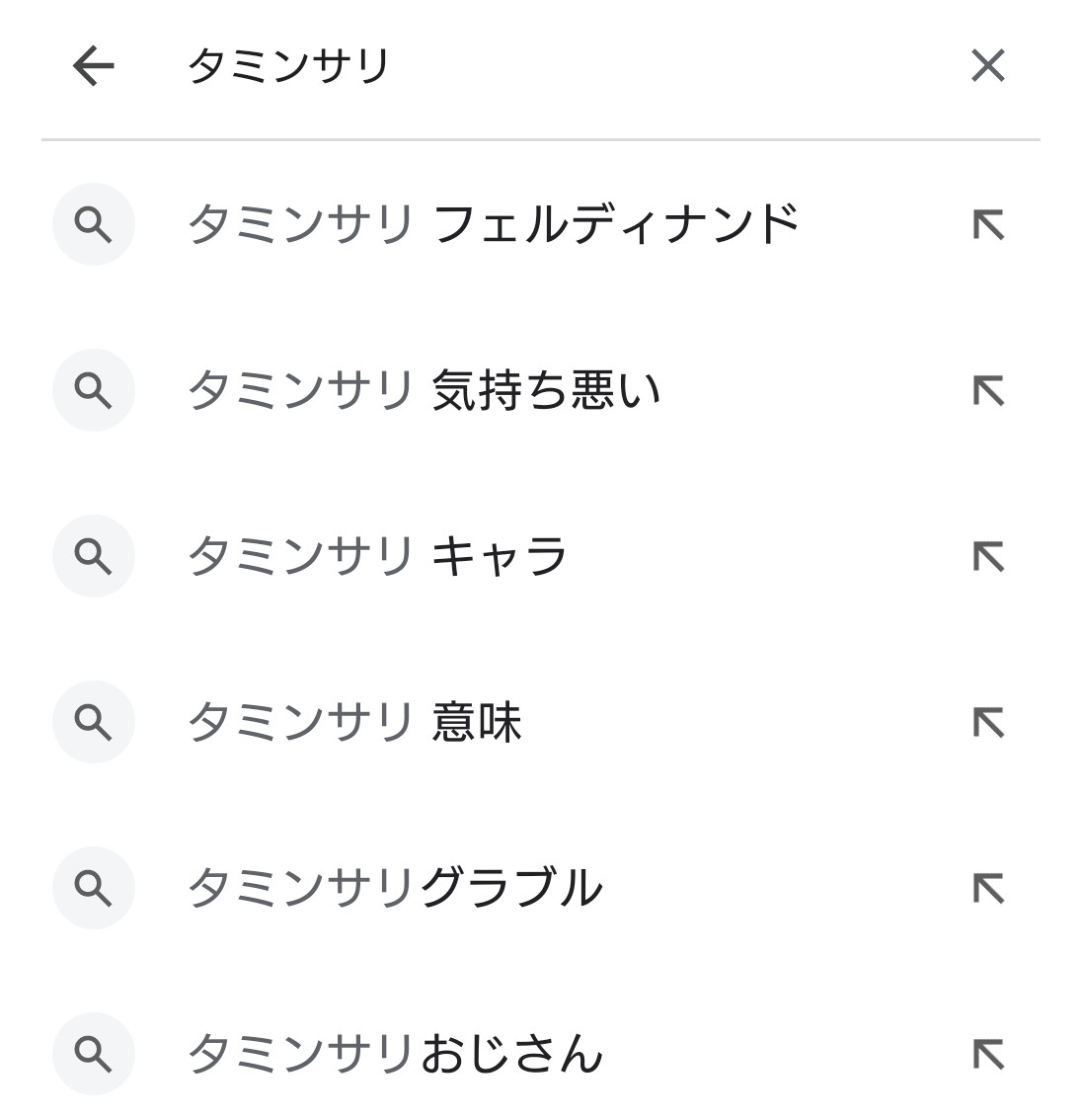Tap the arrow icon beside キャラ suggestion
This screenshot has width=1082, height=1120.
987,557
